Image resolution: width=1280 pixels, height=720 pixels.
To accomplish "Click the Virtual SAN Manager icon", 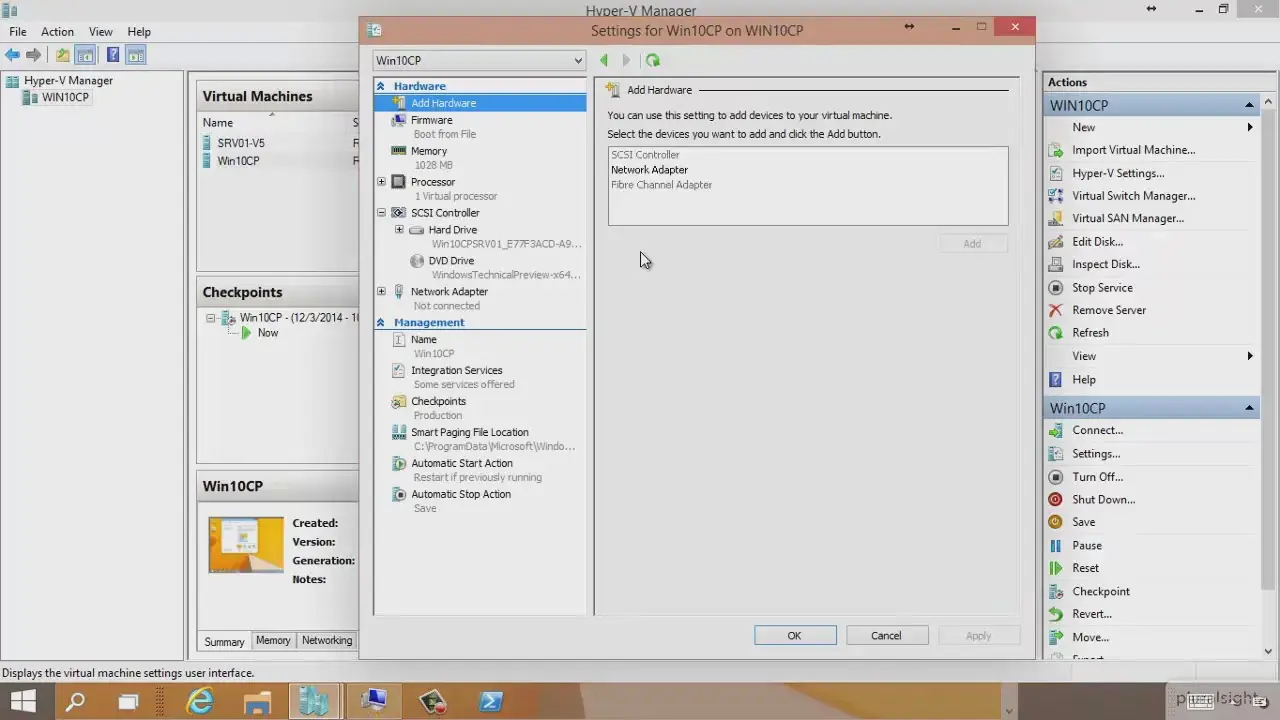I will pyautogui.click(x=1055, y=218).
